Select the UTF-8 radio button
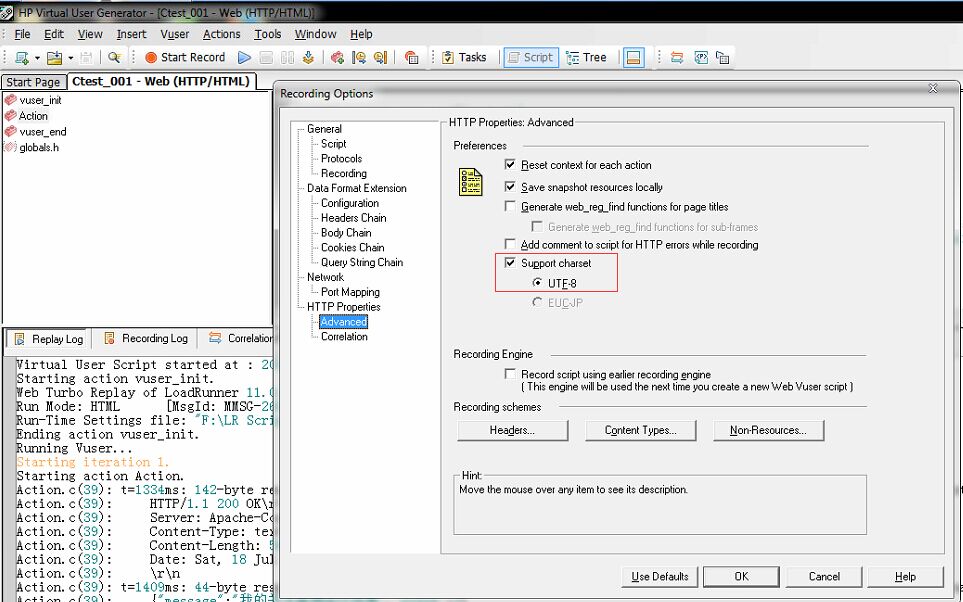 pos(537,283)
